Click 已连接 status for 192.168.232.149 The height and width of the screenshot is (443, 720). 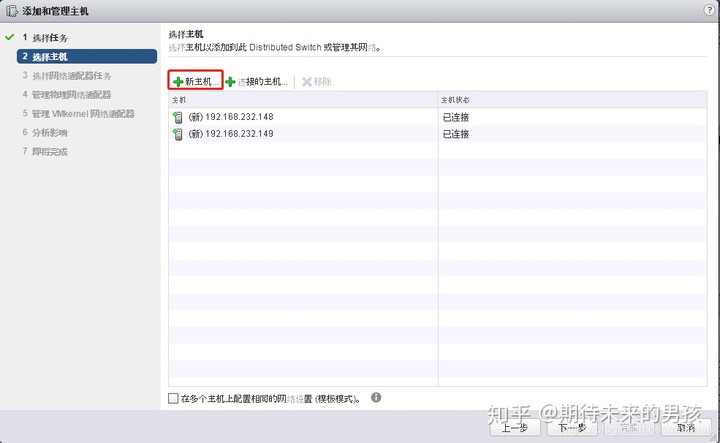point(456,134)
